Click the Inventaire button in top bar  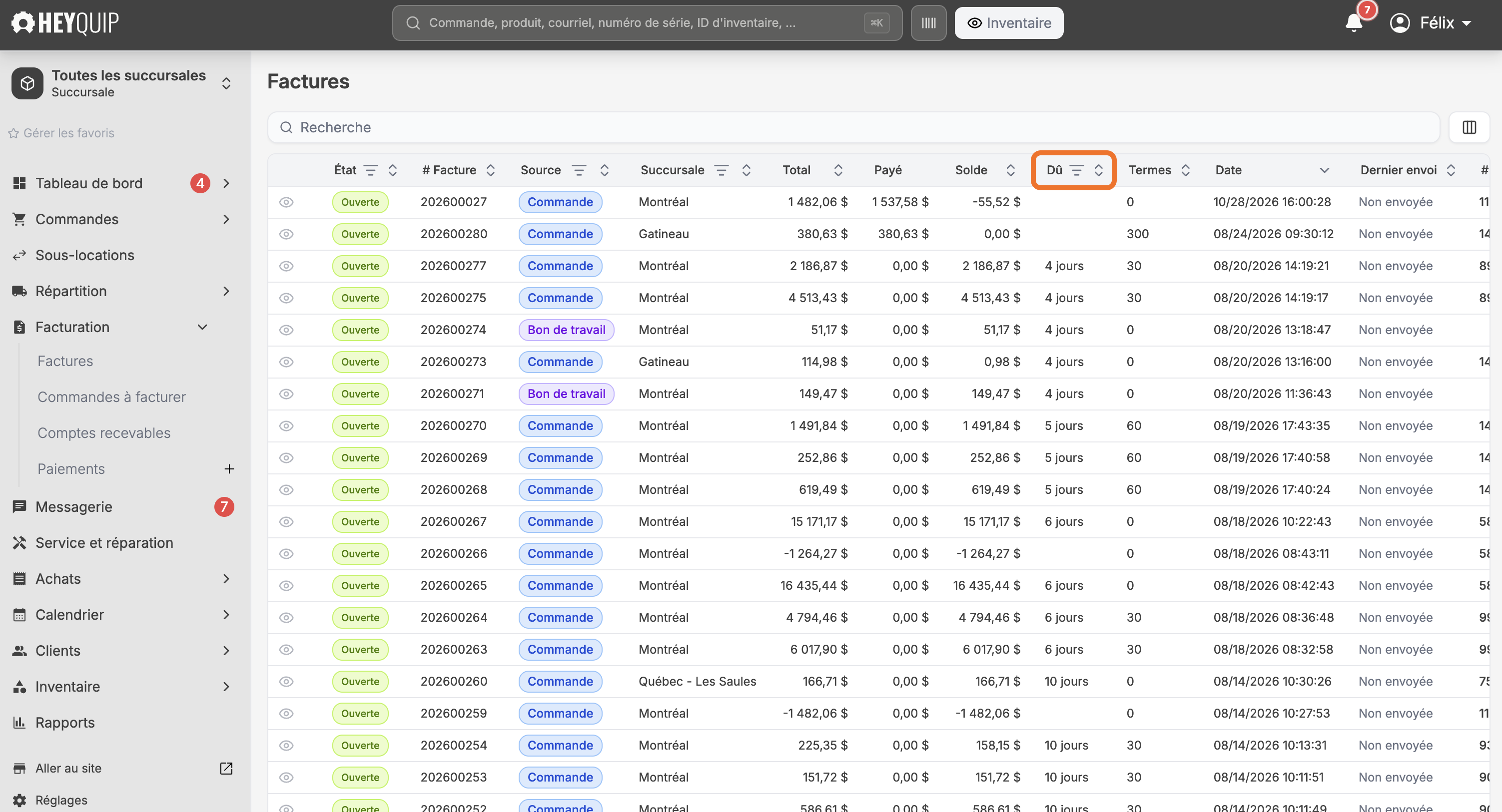pyautogui.click(x=1009, y=23)
